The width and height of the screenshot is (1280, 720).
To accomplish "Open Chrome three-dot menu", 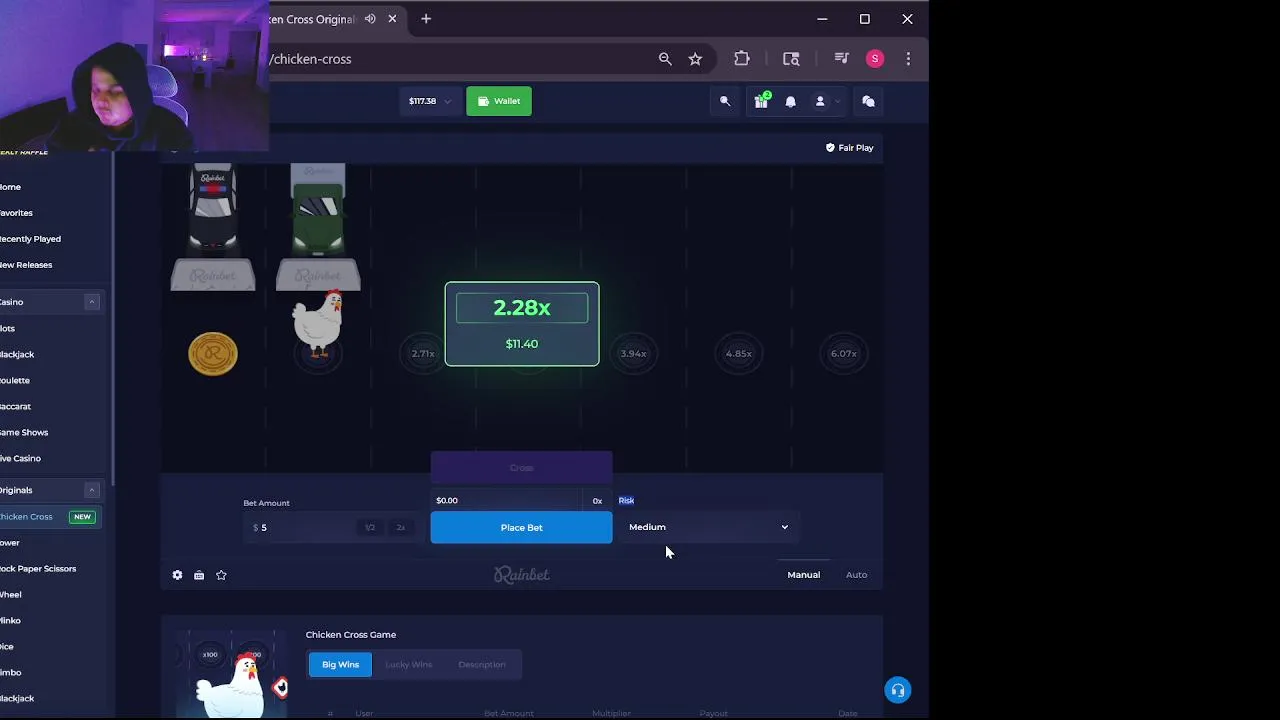I will pyautogui.click(x=908, y=59).
